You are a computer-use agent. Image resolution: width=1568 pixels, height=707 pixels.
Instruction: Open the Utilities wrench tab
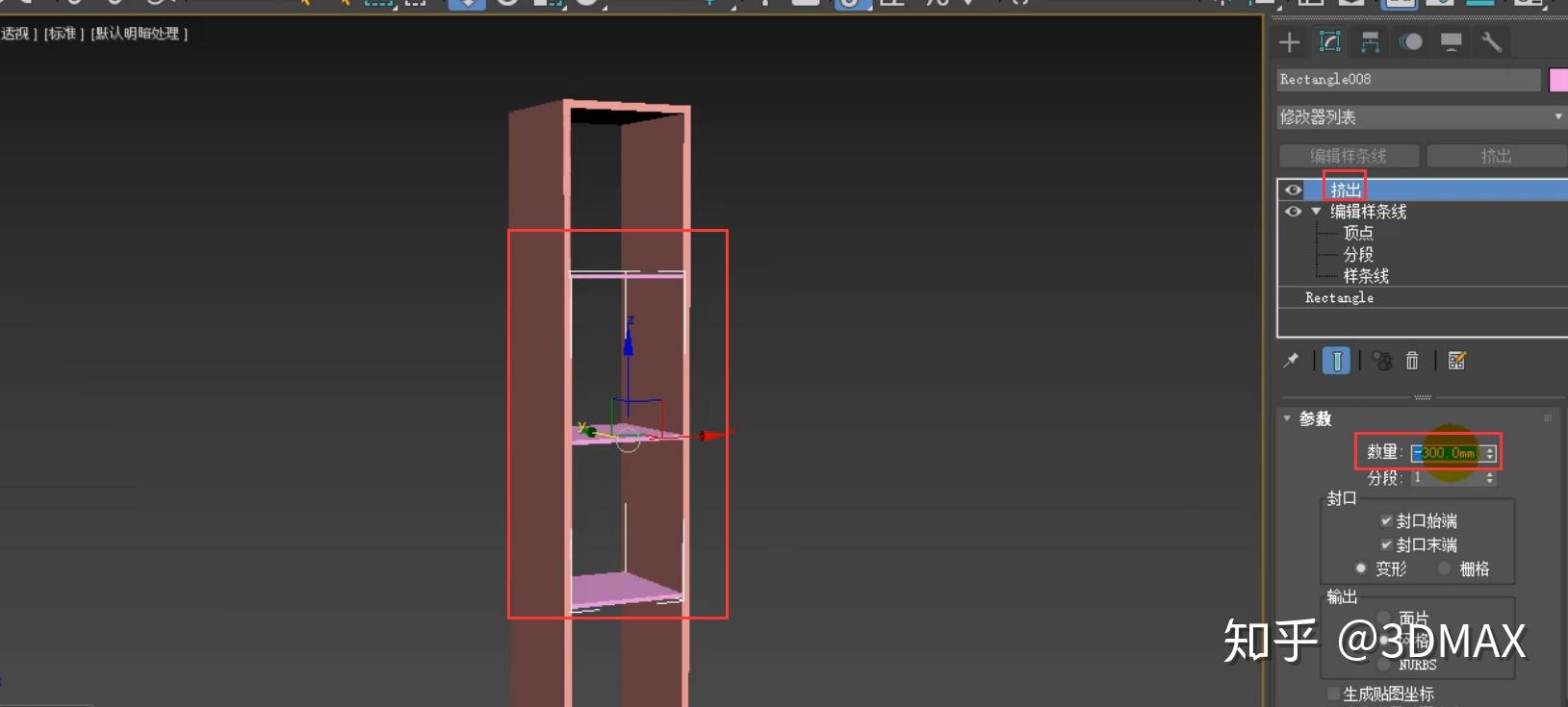click(x=1491, y=41)
